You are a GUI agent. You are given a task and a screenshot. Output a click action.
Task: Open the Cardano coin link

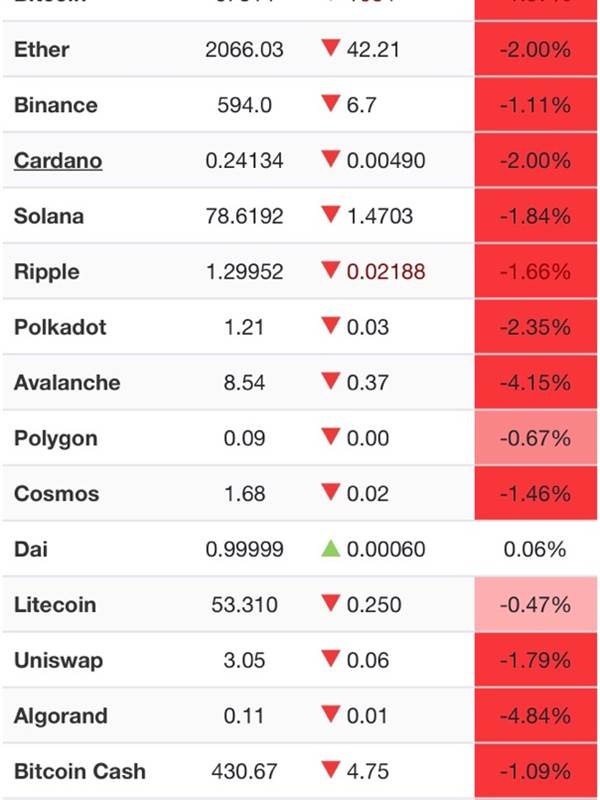(58, 161)
